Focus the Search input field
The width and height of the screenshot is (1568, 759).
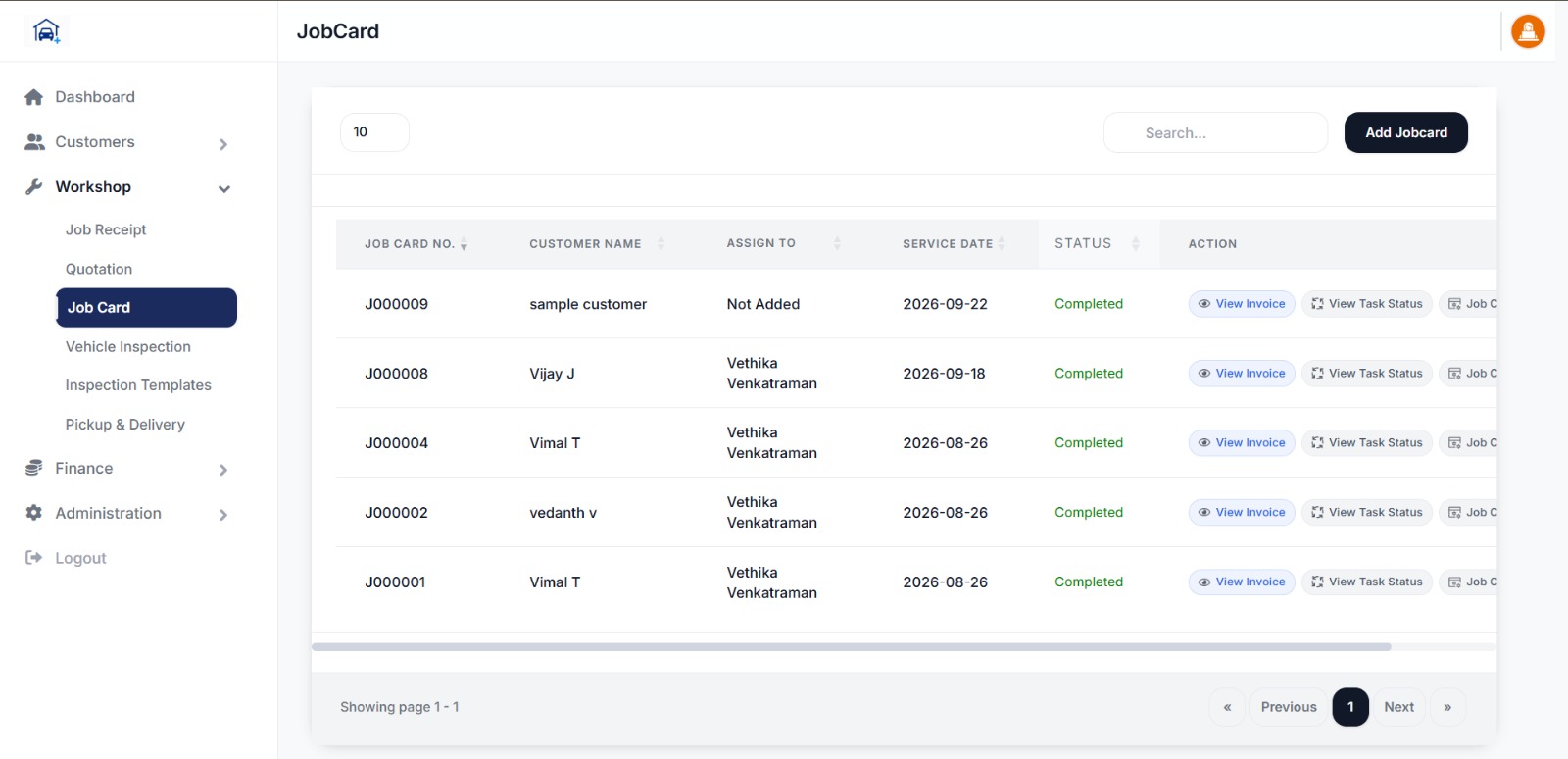pos(1215,132)
